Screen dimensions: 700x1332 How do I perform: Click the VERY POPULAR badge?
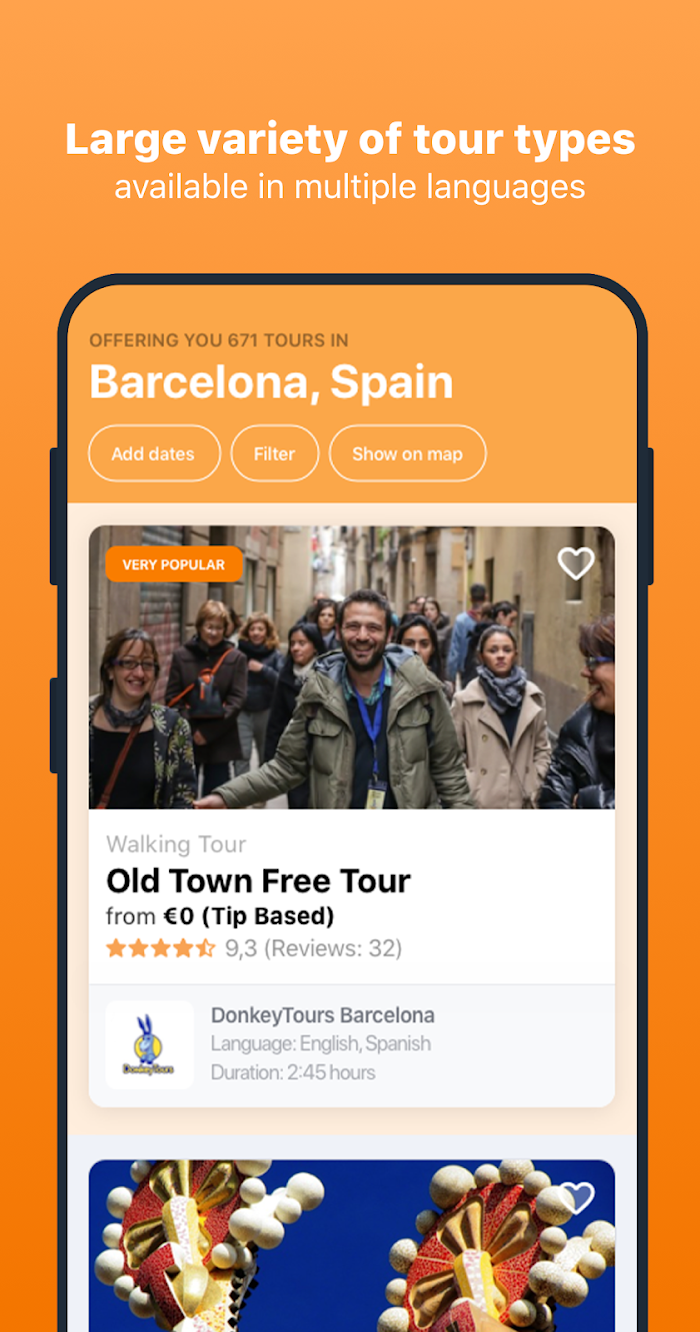(174, 565)
